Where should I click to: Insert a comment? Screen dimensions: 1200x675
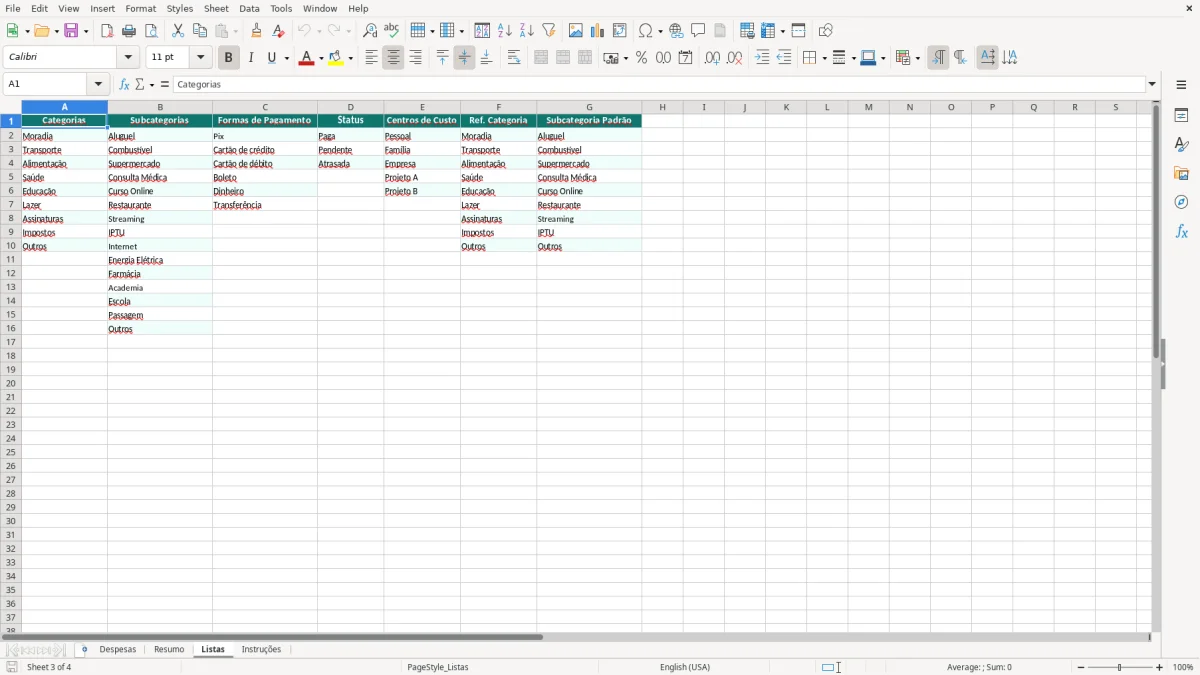(x=698, y=31)
